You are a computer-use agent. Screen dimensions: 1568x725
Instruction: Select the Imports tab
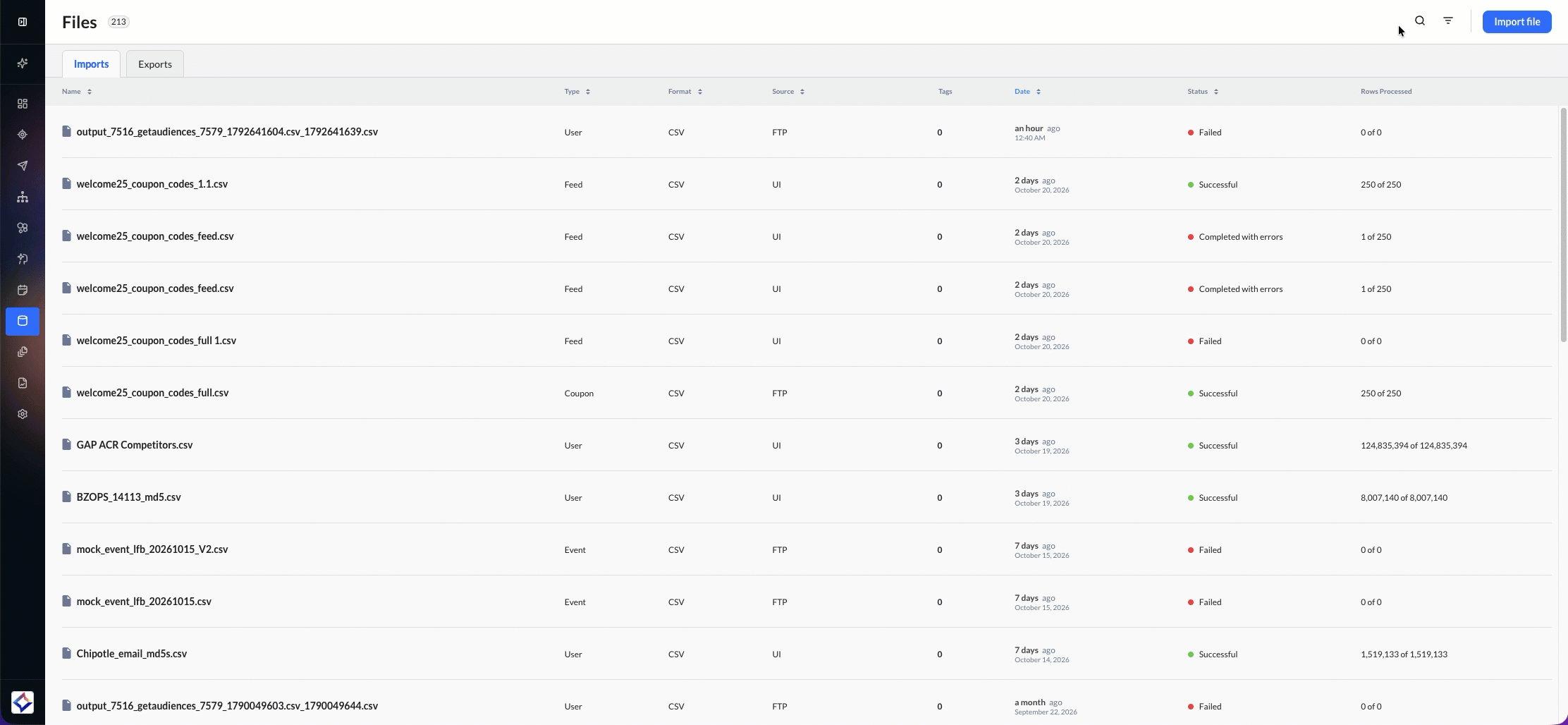92,64
